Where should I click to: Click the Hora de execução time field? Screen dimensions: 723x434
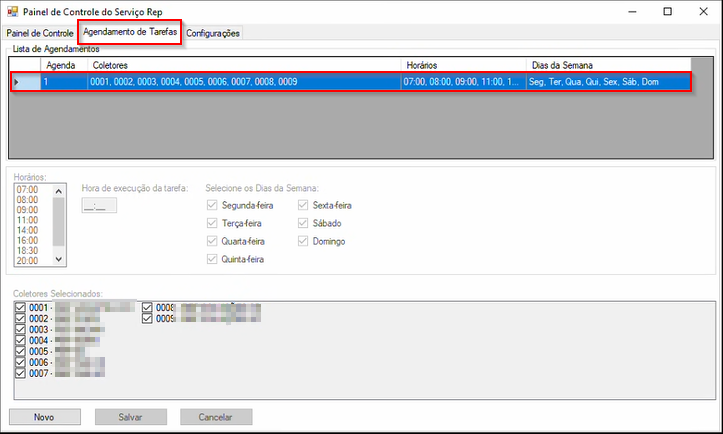click(x=100, y=206)
